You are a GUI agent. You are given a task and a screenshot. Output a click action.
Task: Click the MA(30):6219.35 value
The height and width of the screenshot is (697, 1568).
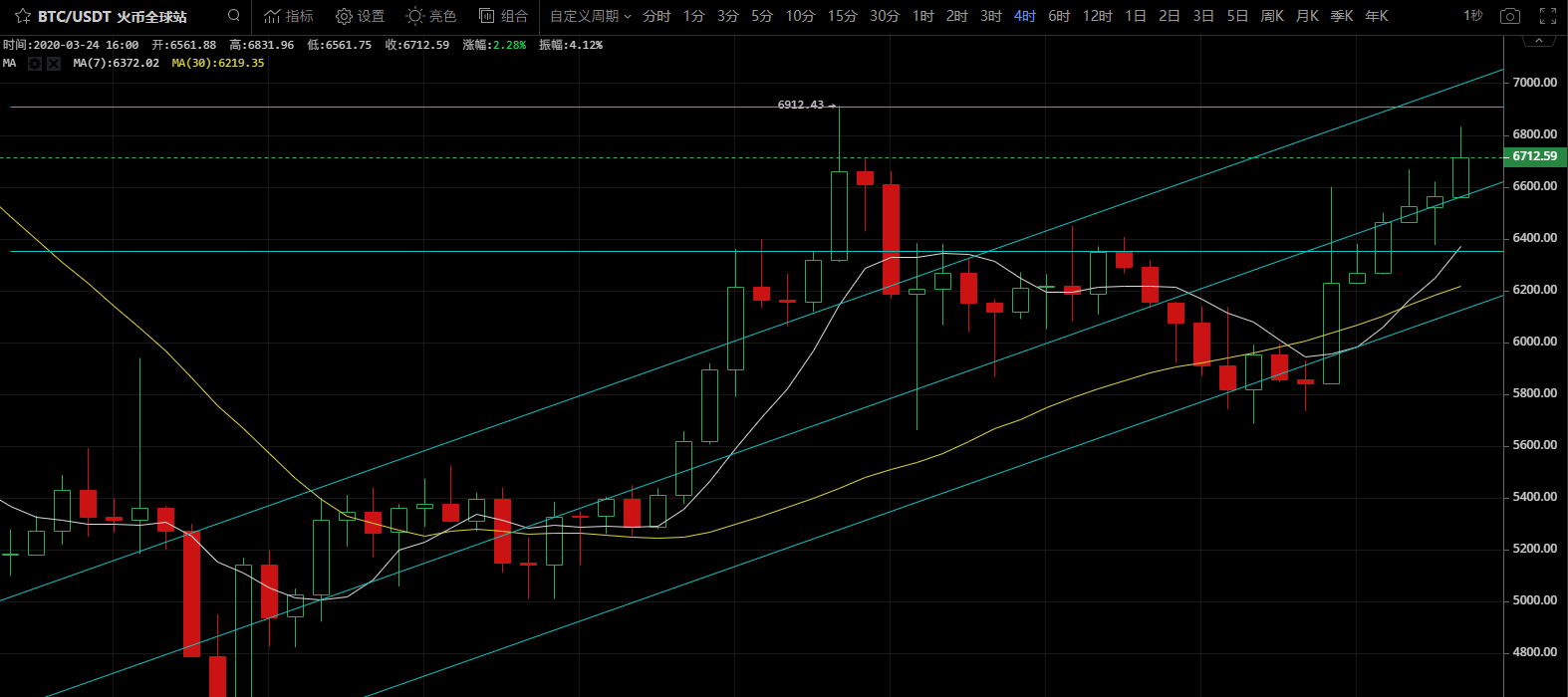click(x=218, y=63)
